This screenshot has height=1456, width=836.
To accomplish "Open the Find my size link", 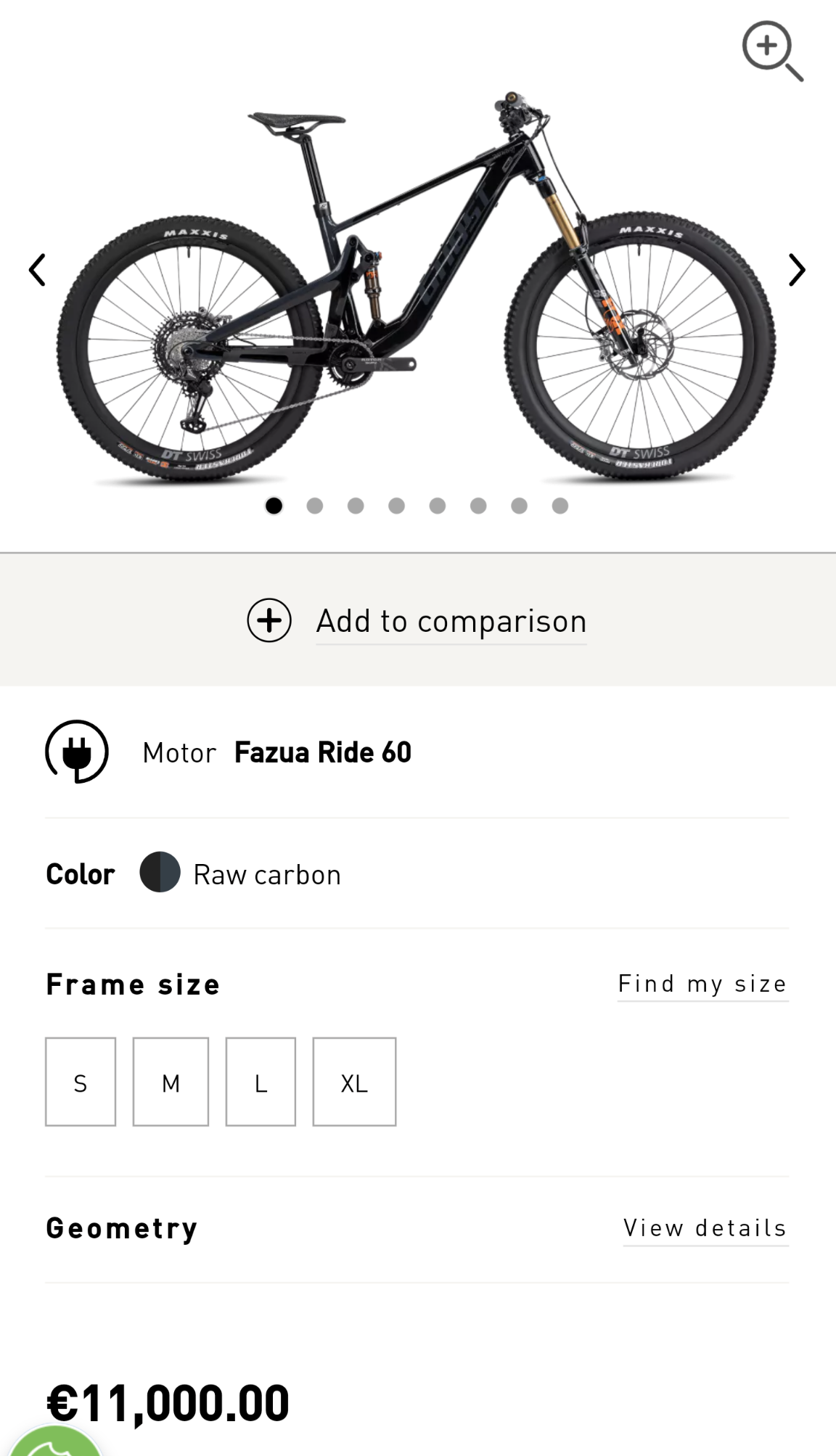I will pyautogui.click(x=702, y=984).
